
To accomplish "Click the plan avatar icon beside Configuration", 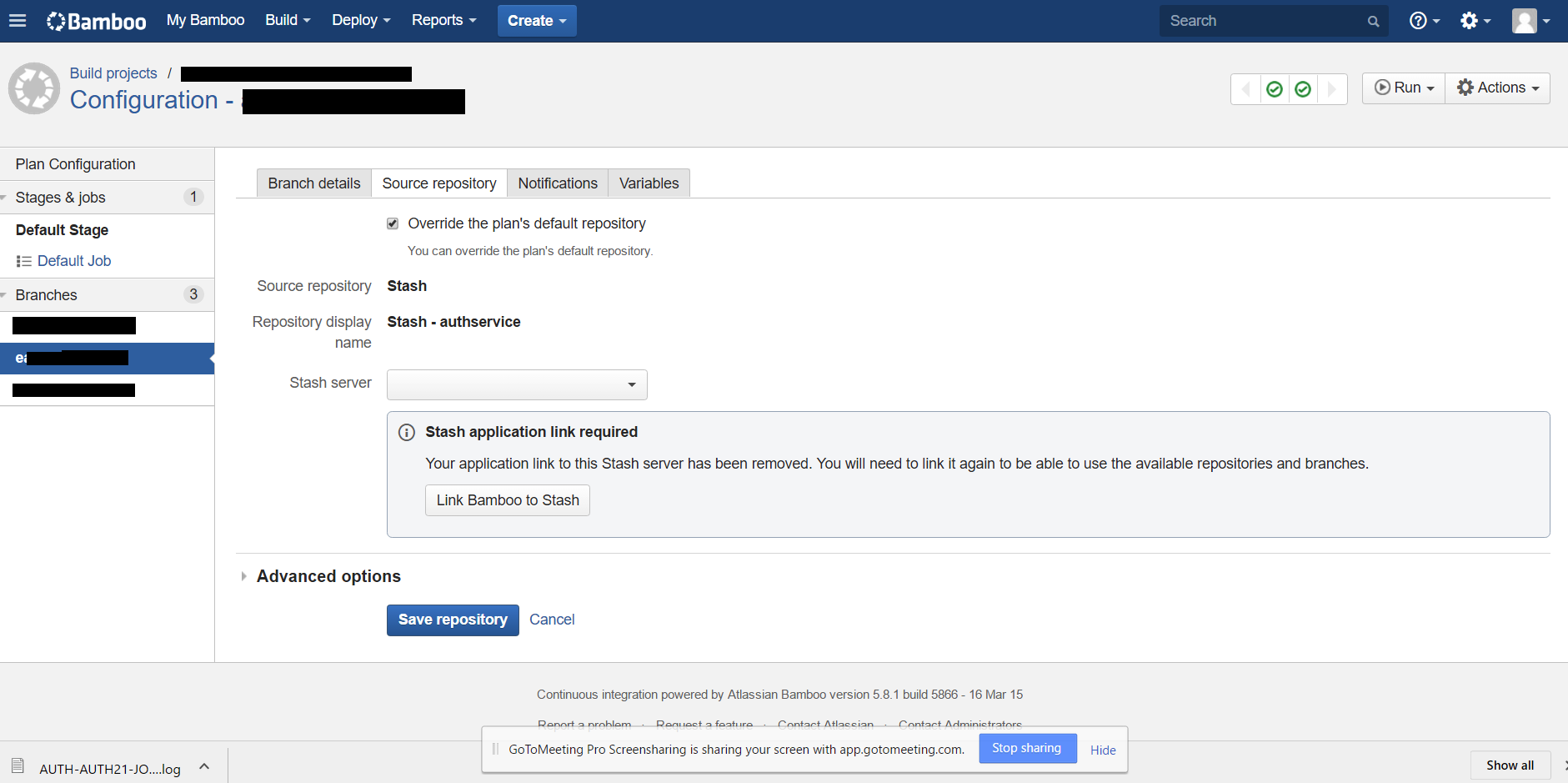I will point(34,88).
